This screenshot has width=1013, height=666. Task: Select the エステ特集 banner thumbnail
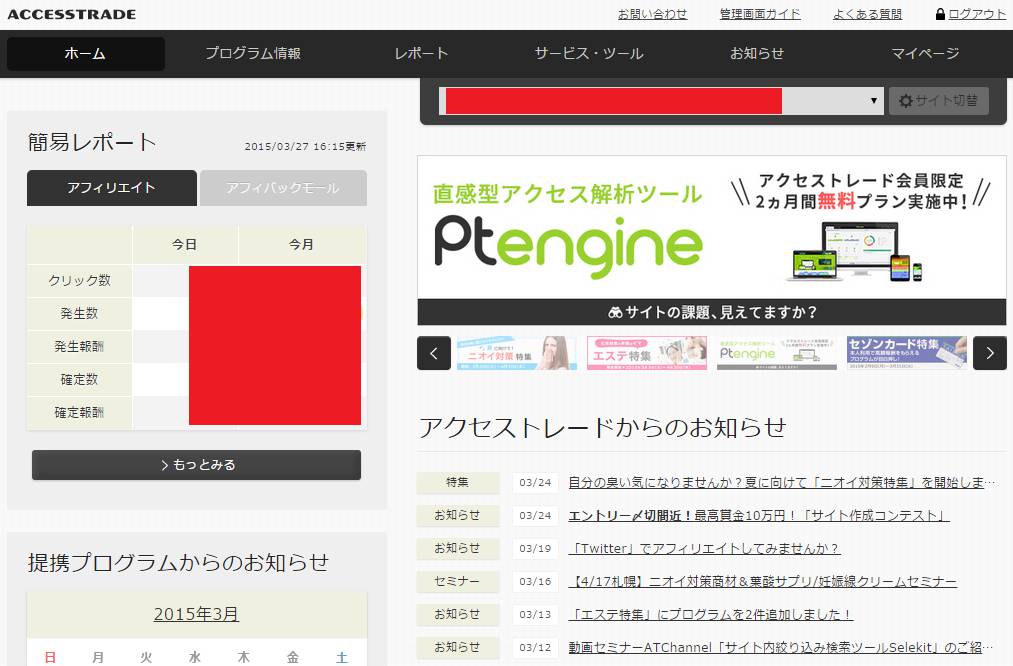[x=647, y=353]
